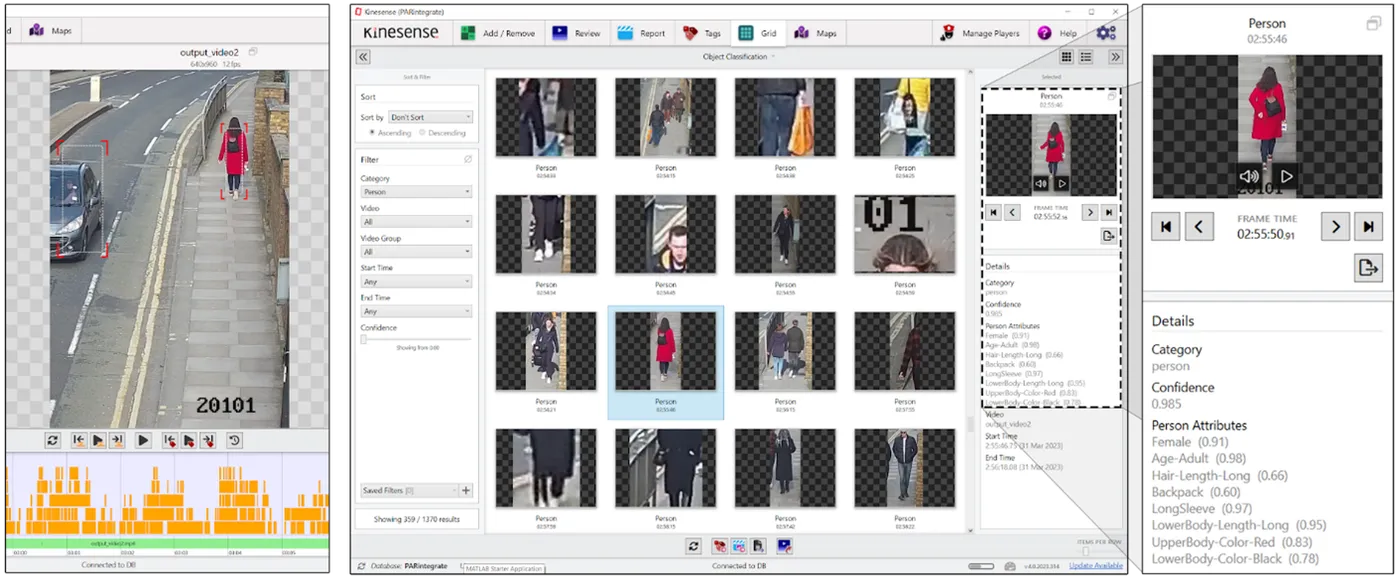Jump to next event end with orange marker

(117, 440)
